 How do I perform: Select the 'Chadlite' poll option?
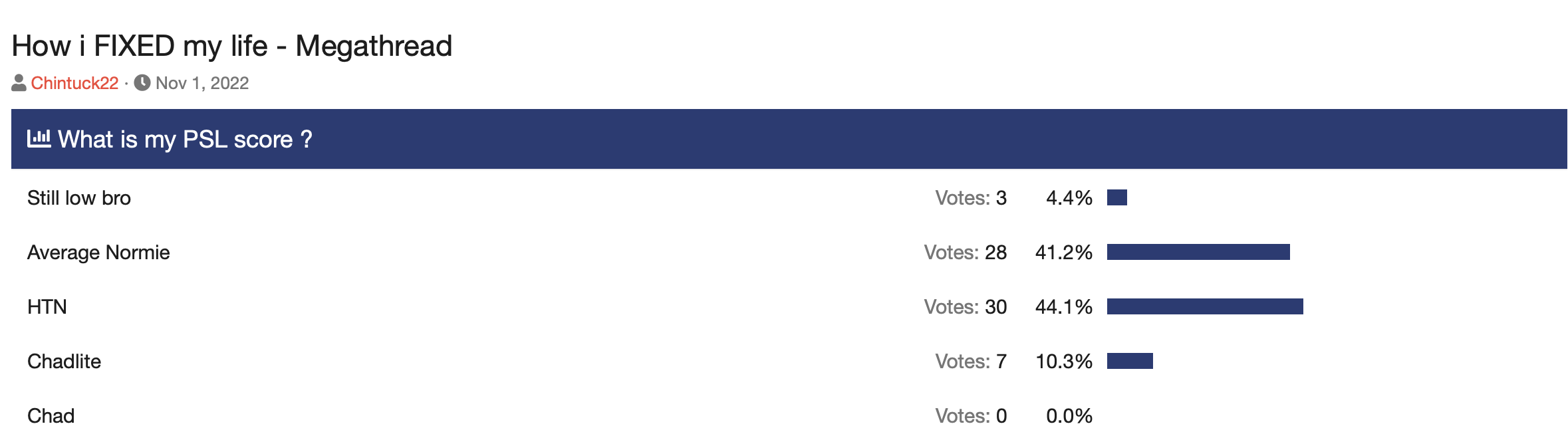pos(65,362)
